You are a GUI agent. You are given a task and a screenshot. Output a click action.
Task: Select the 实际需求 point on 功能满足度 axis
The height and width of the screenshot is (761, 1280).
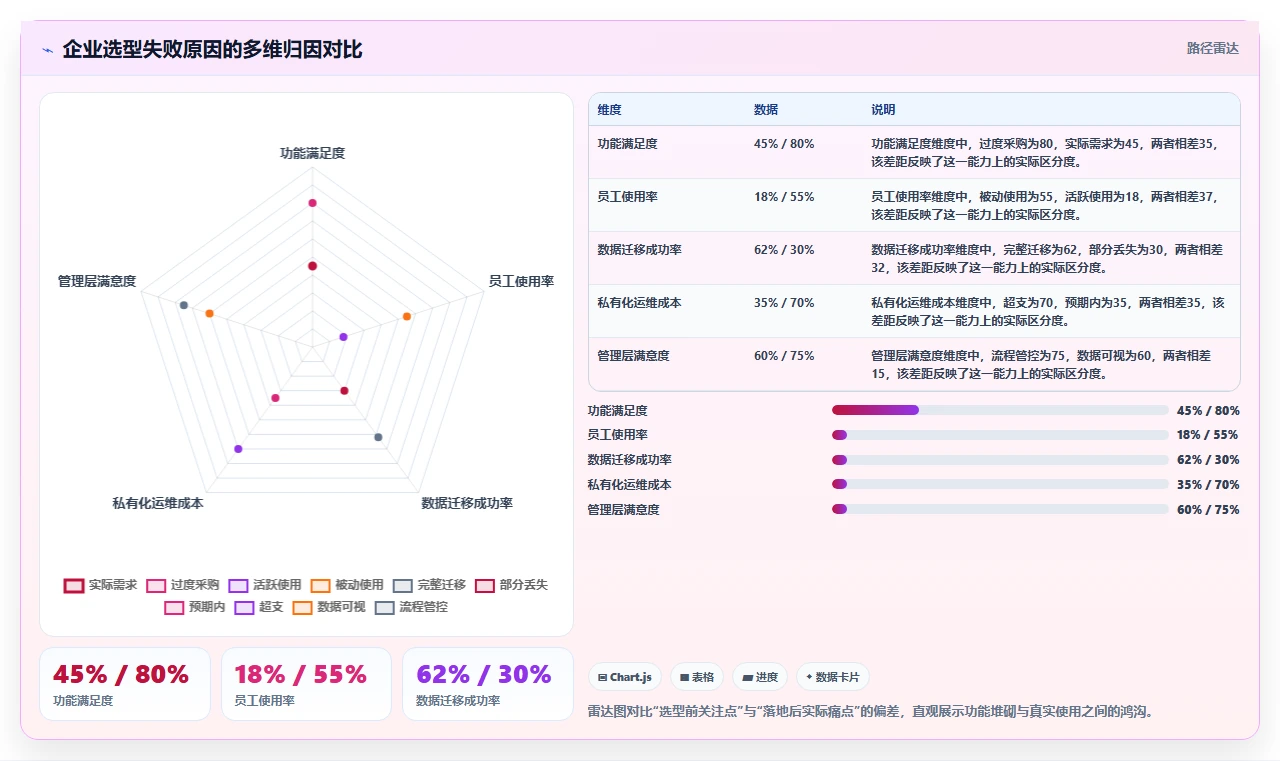[312, 266]
